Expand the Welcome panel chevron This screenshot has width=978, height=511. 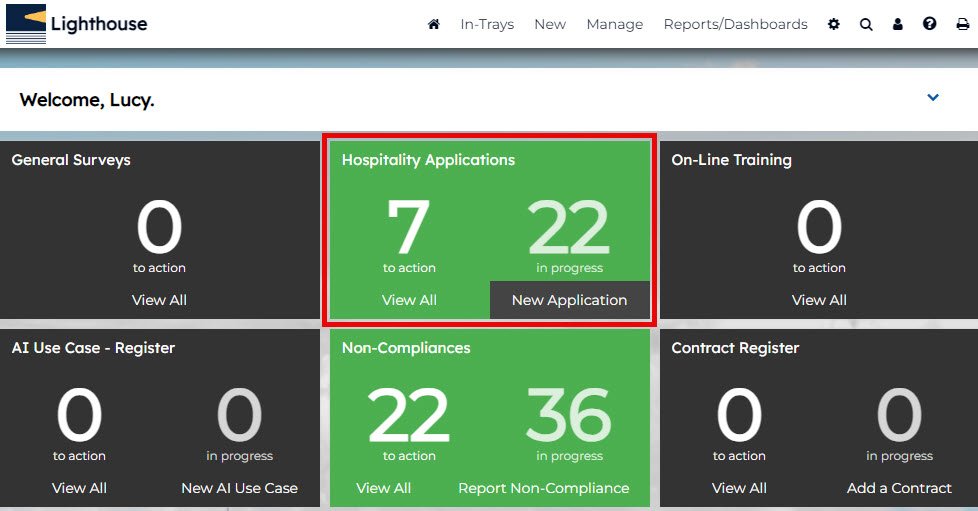tap(933, 98)
